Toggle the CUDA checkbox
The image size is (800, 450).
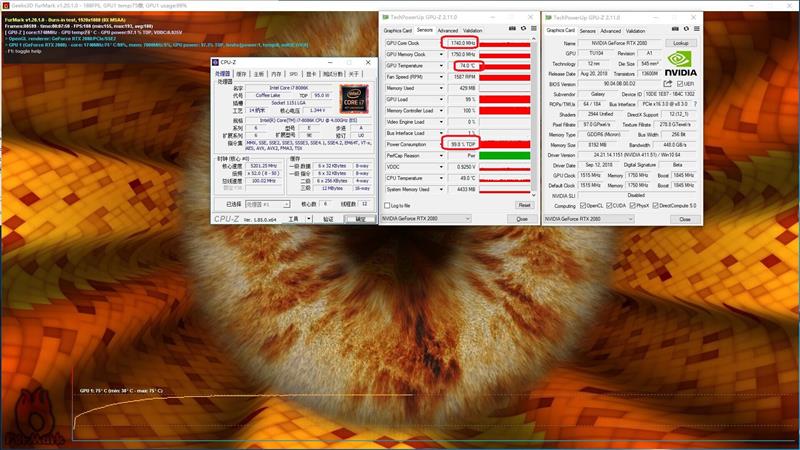tap(609, 206)
